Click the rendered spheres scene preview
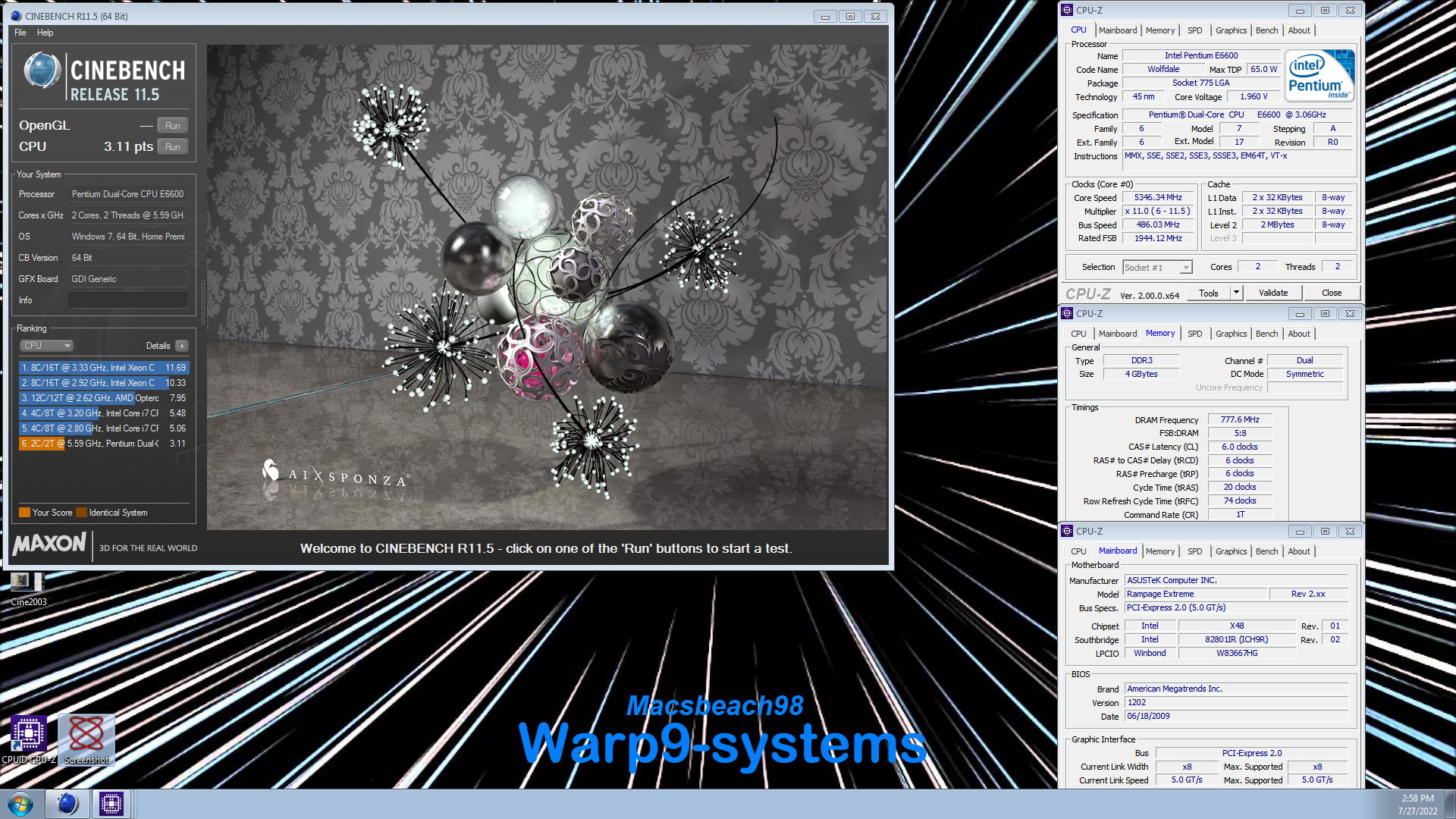Viewport: 1456px width, 819px height. (x=547, y=287)
